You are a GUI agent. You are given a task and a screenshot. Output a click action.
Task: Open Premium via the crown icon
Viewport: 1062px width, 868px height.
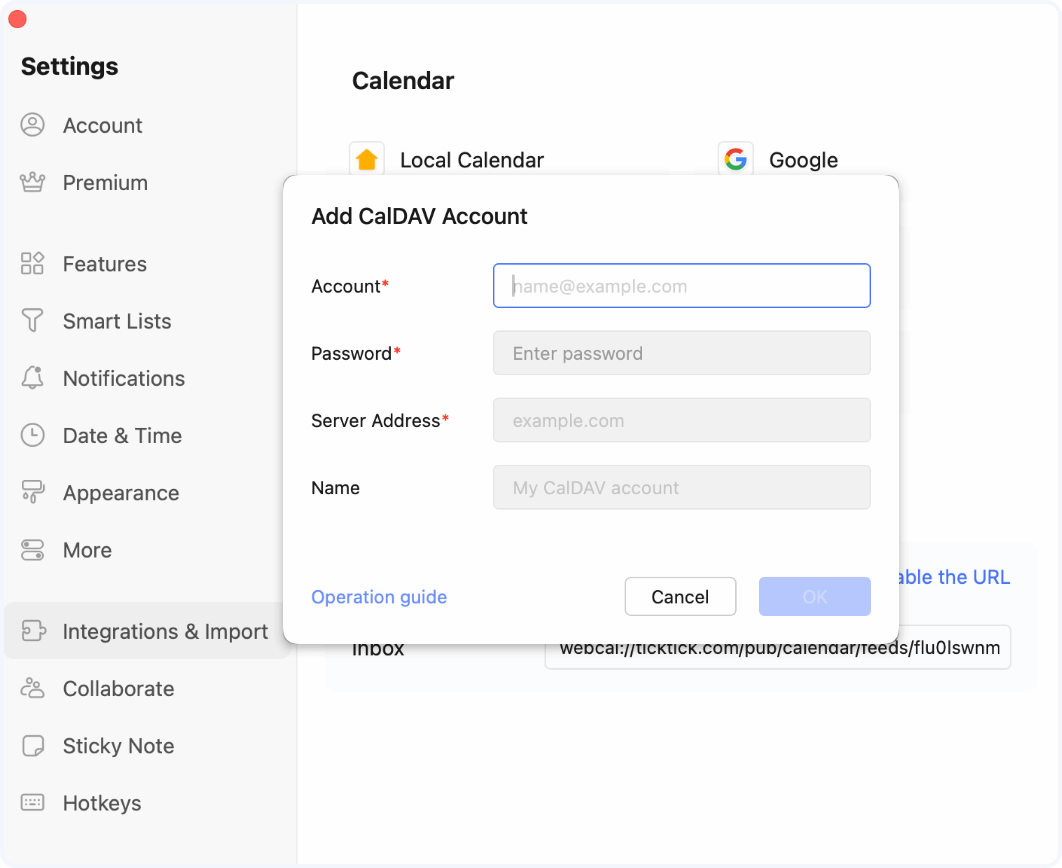click(x=32, y=182)
